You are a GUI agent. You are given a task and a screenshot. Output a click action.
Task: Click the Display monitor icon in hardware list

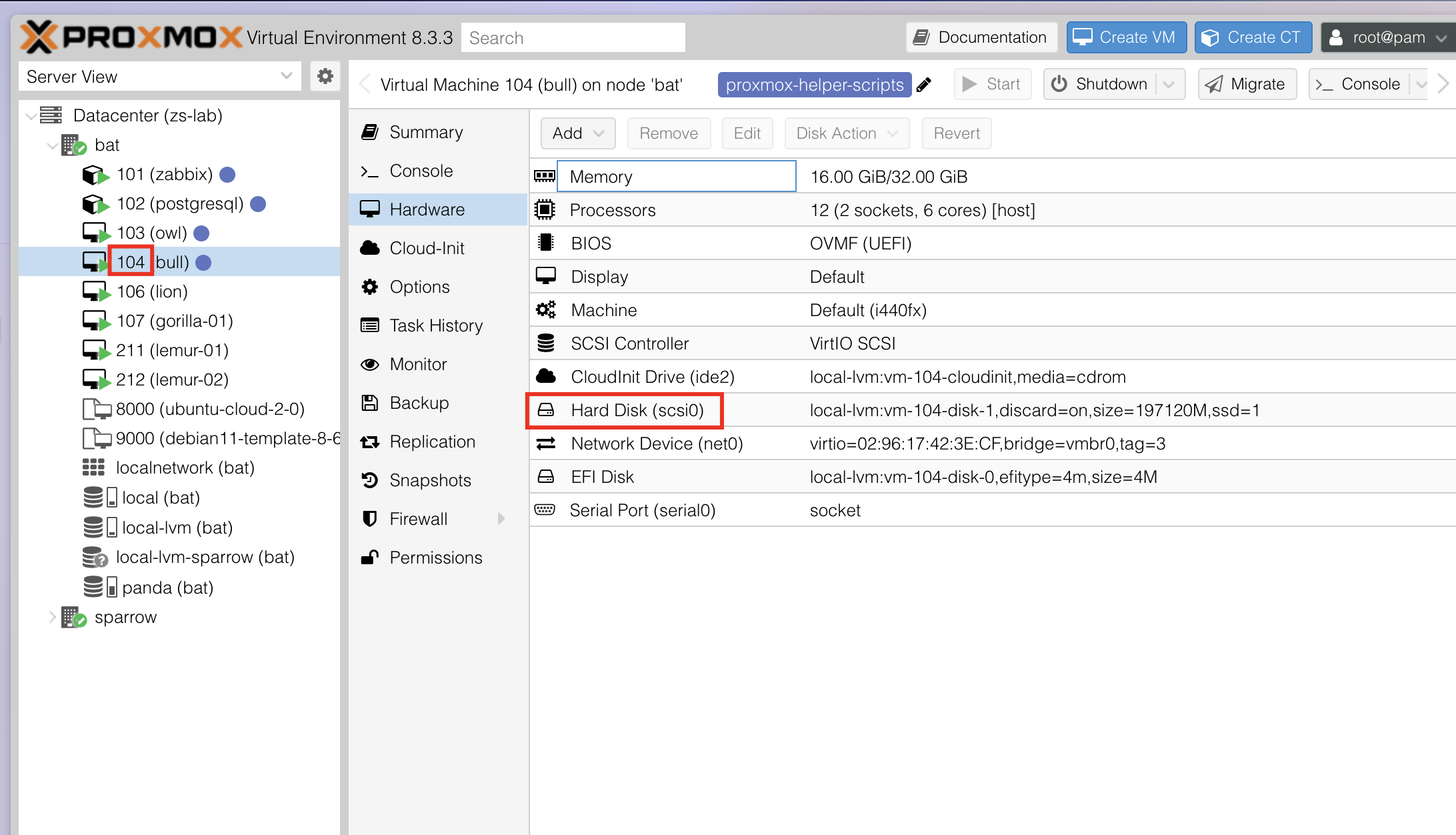pyautogui.click(x=546, y=276)
